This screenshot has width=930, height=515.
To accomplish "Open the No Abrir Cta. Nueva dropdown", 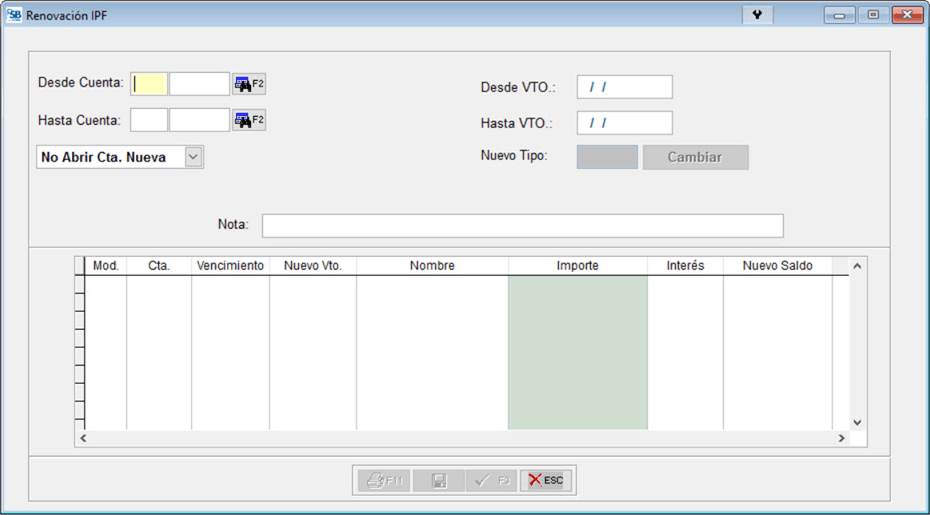I will (x=194, y=157).
